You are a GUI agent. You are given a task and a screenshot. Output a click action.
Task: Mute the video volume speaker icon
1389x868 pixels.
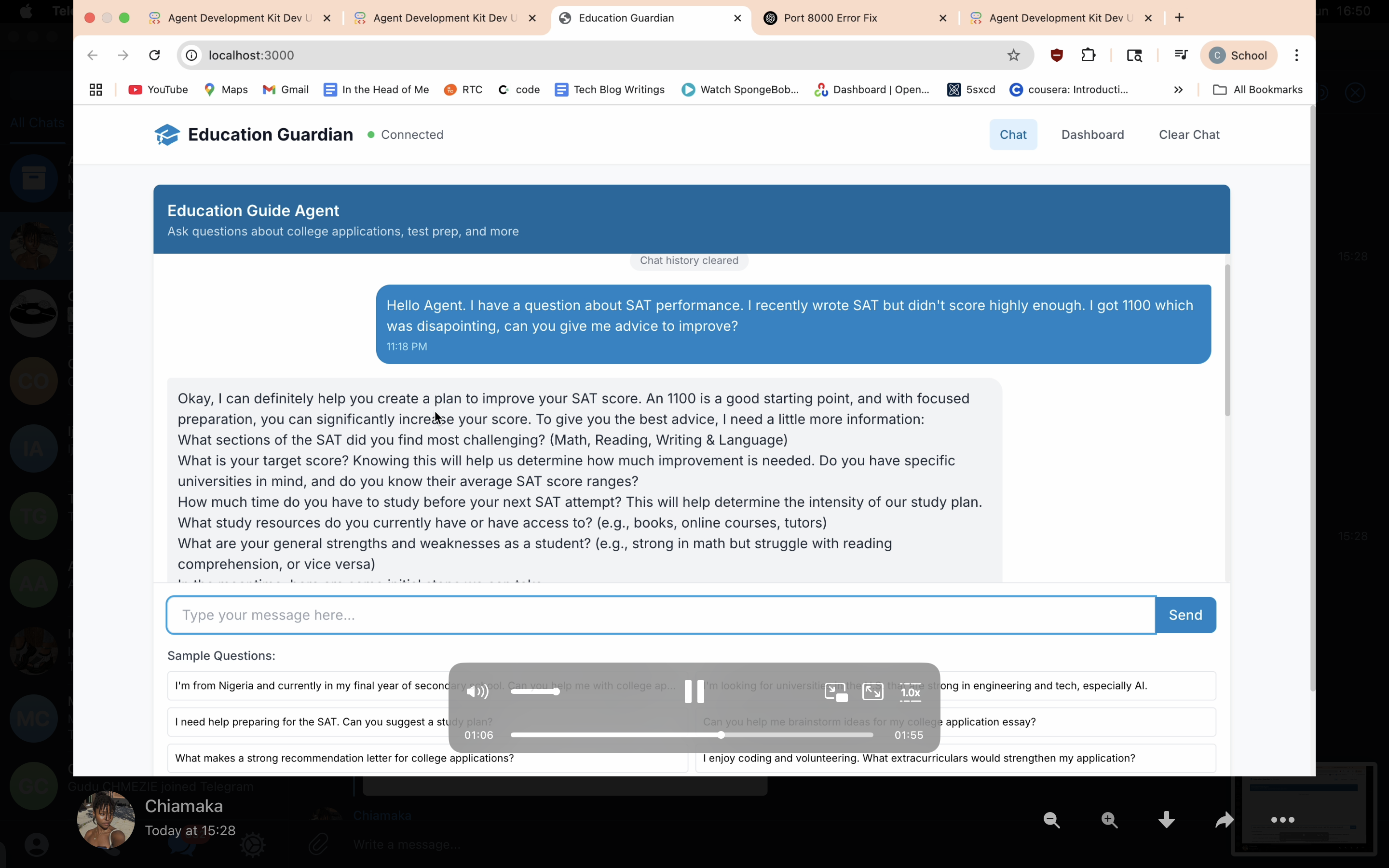click(477, 692)
